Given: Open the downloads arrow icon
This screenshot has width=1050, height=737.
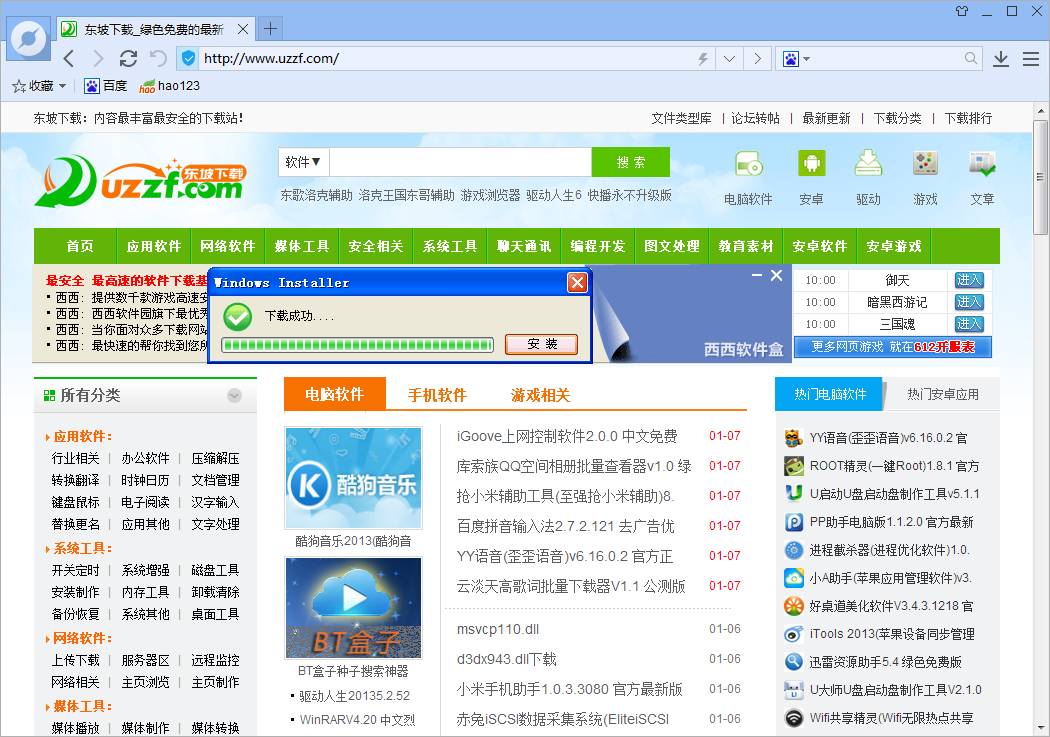Looking at the screenshot, I should point(1001,59).
